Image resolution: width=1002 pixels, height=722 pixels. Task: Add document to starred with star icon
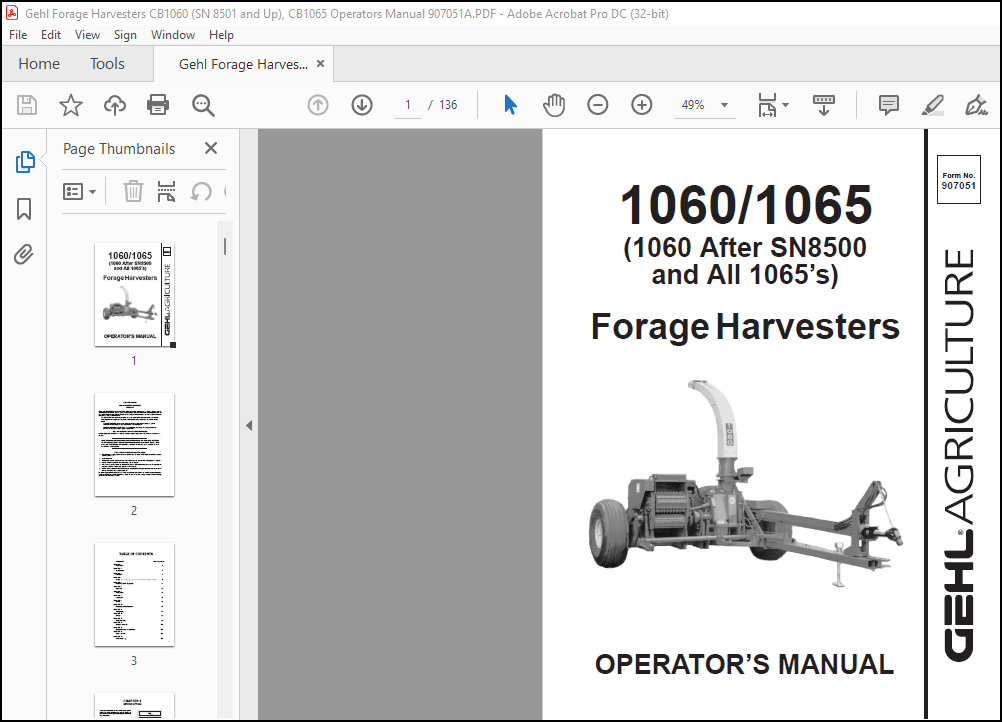(x=70, y=105)
